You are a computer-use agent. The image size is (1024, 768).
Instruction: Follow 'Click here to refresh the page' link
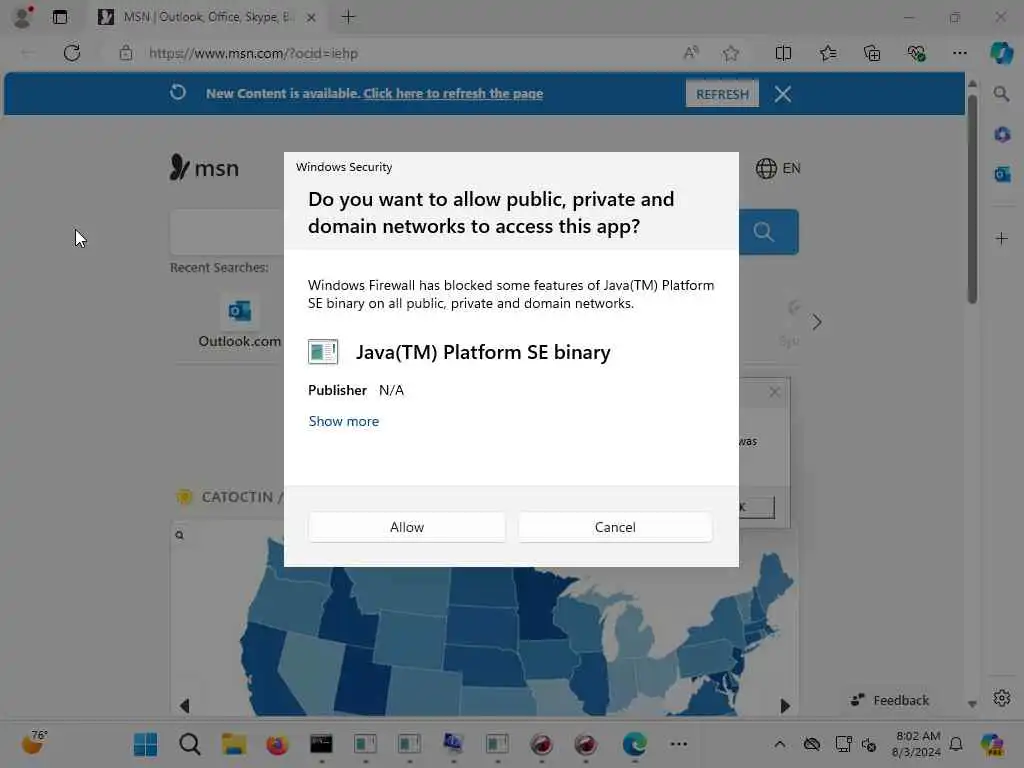pos(453,93)
